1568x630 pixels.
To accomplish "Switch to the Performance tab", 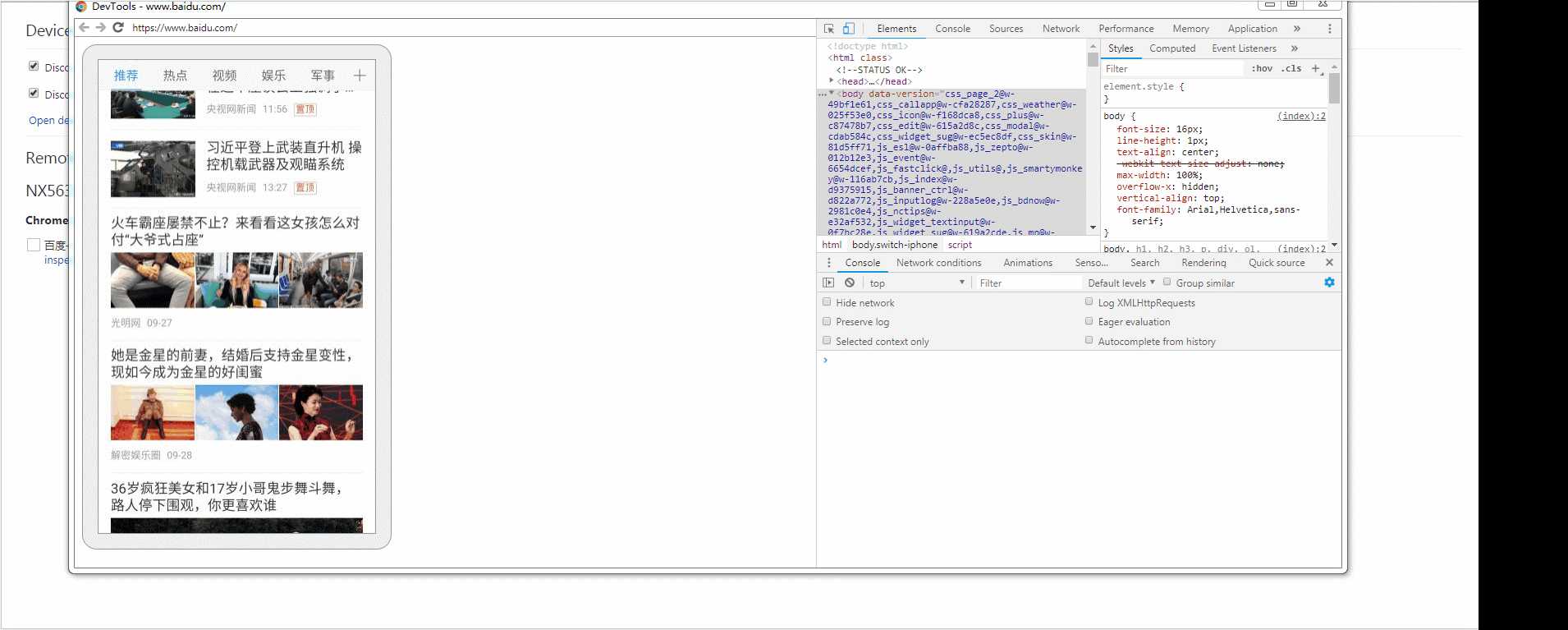I will (x=1126, y=29).
